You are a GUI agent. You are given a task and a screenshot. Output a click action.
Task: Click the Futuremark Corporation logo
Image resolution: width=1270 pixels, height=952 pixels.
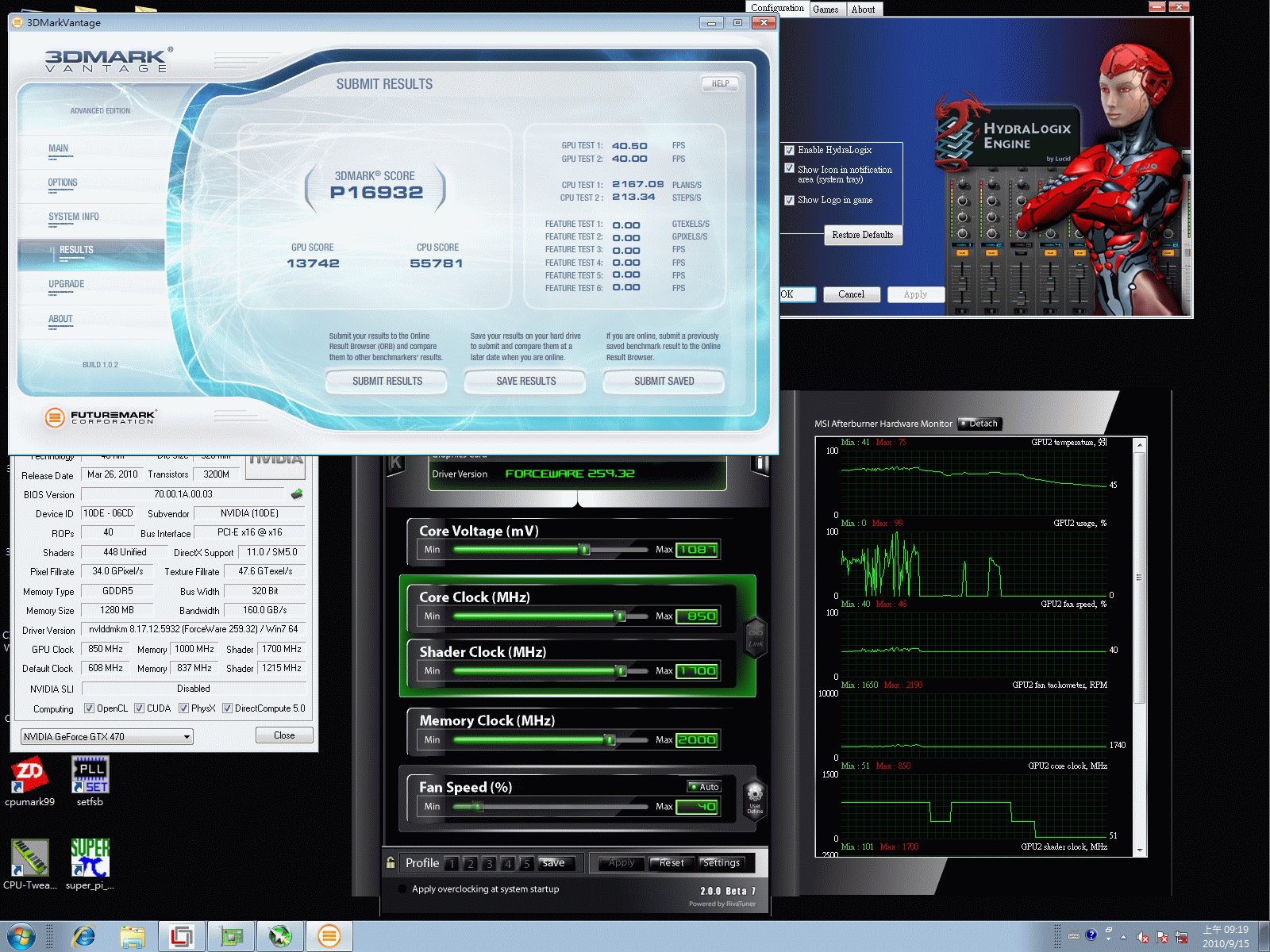tap(101, 416)
